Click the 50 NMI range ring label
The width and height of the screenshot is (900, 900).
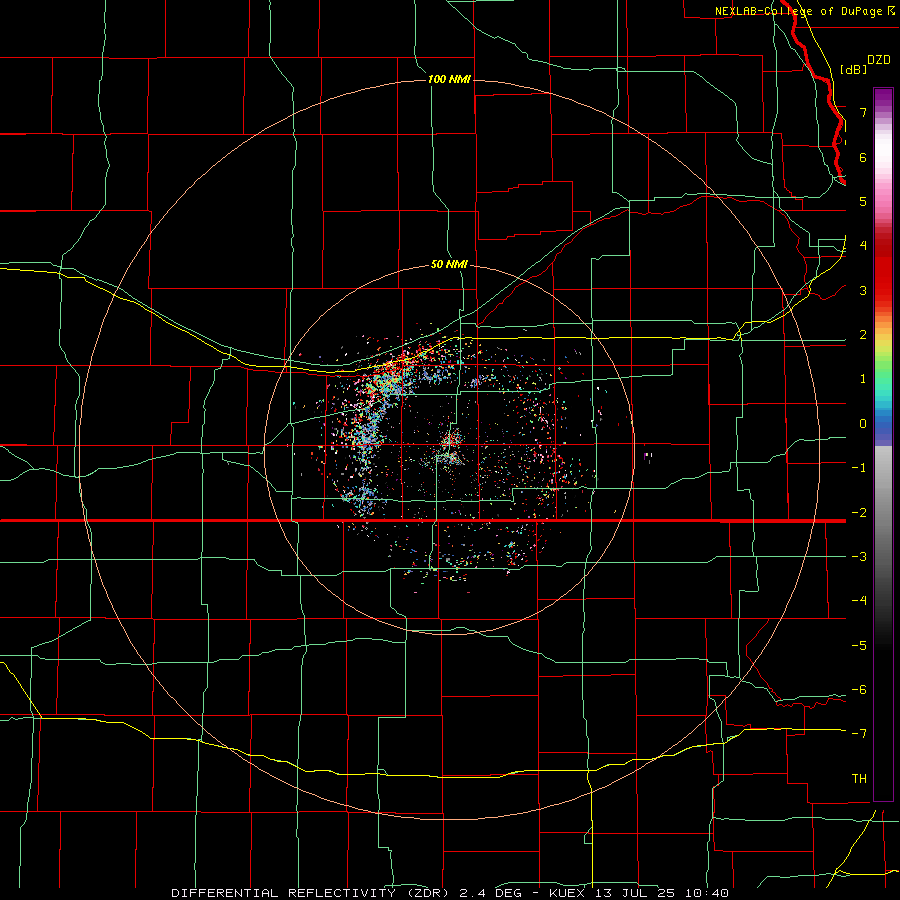click(449, 265)
